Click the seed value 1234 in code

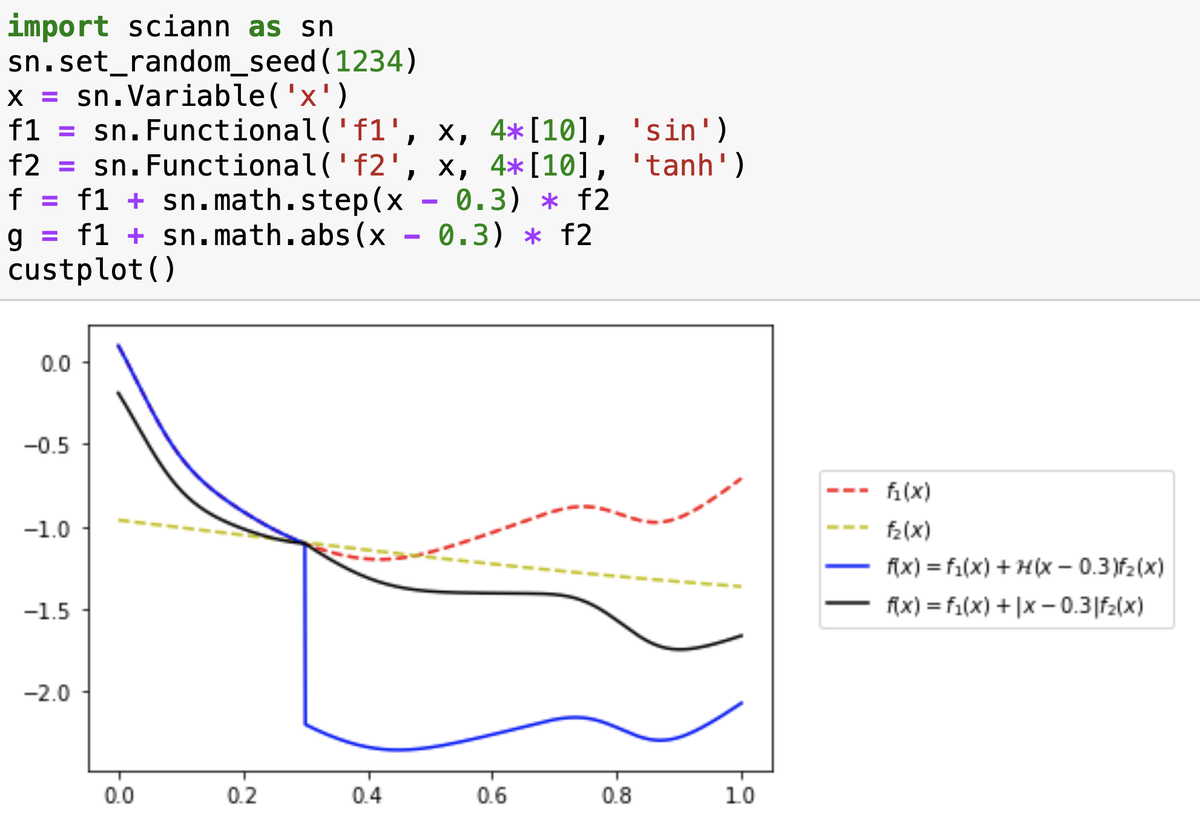[x=370, y=62]
